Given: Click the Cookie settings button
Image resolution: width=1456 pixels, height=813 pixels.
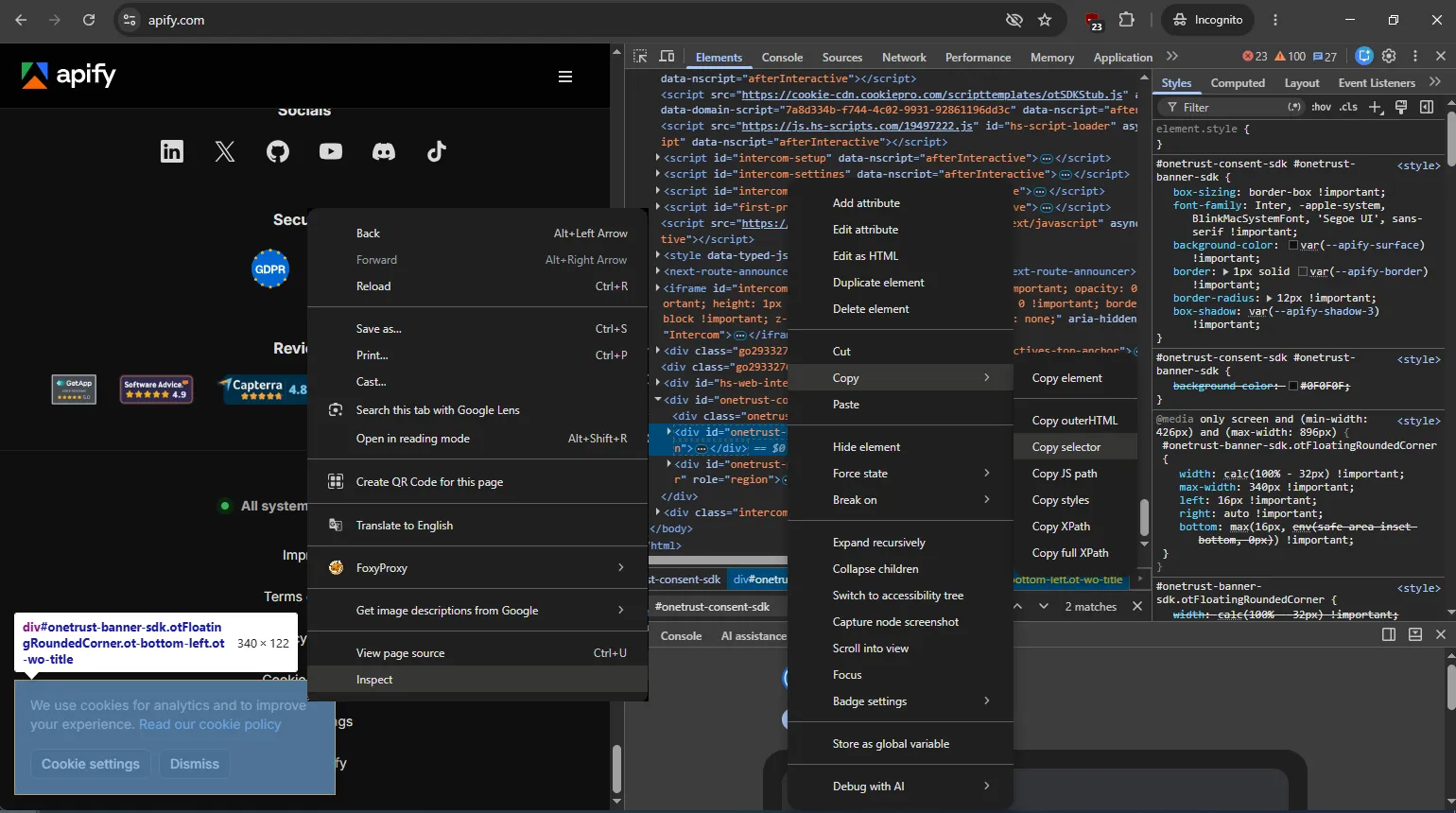Looking at the screenshot, I should click(91, 764).
